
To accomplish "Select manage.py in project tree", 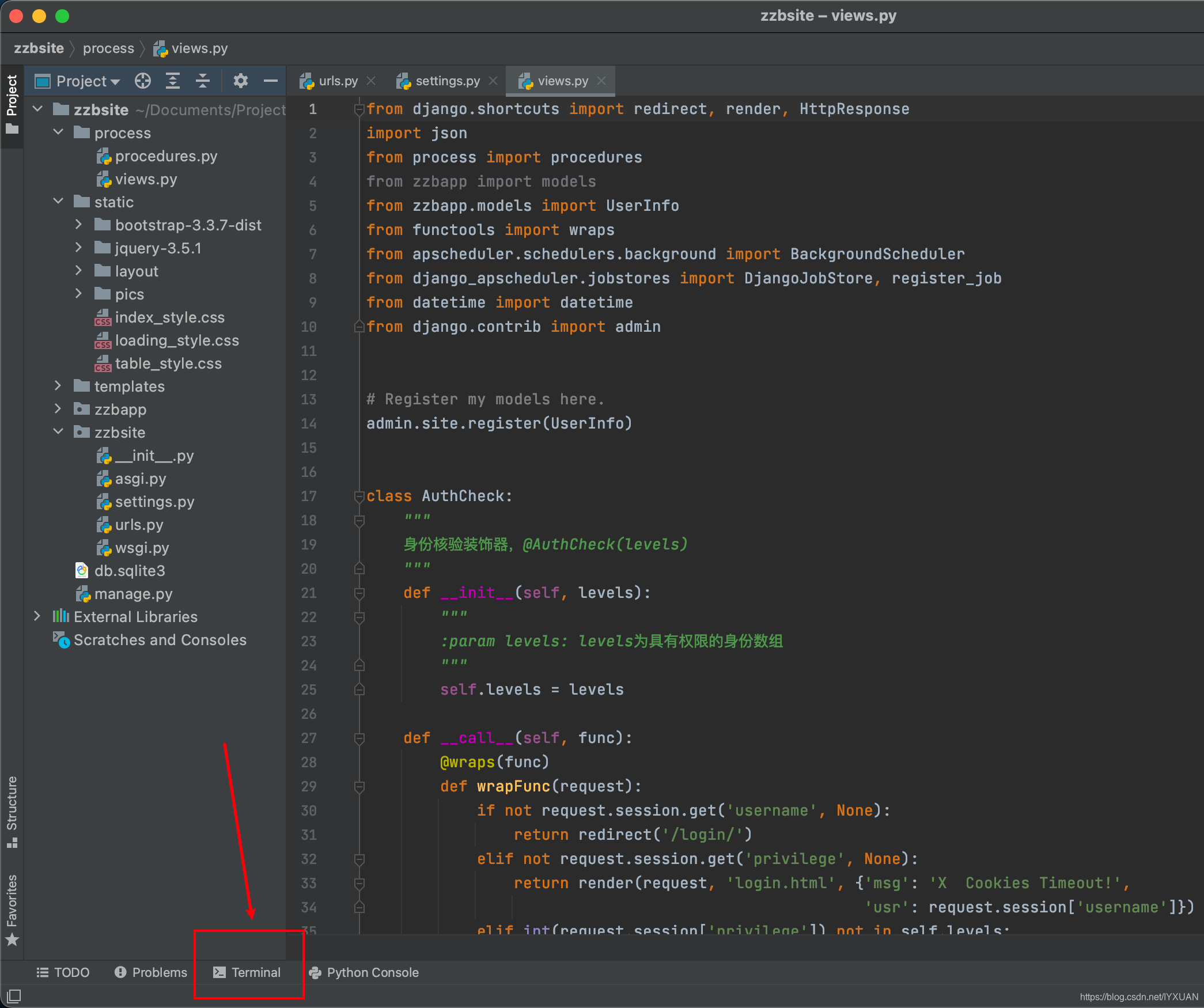I will click(x=124, y=594).
